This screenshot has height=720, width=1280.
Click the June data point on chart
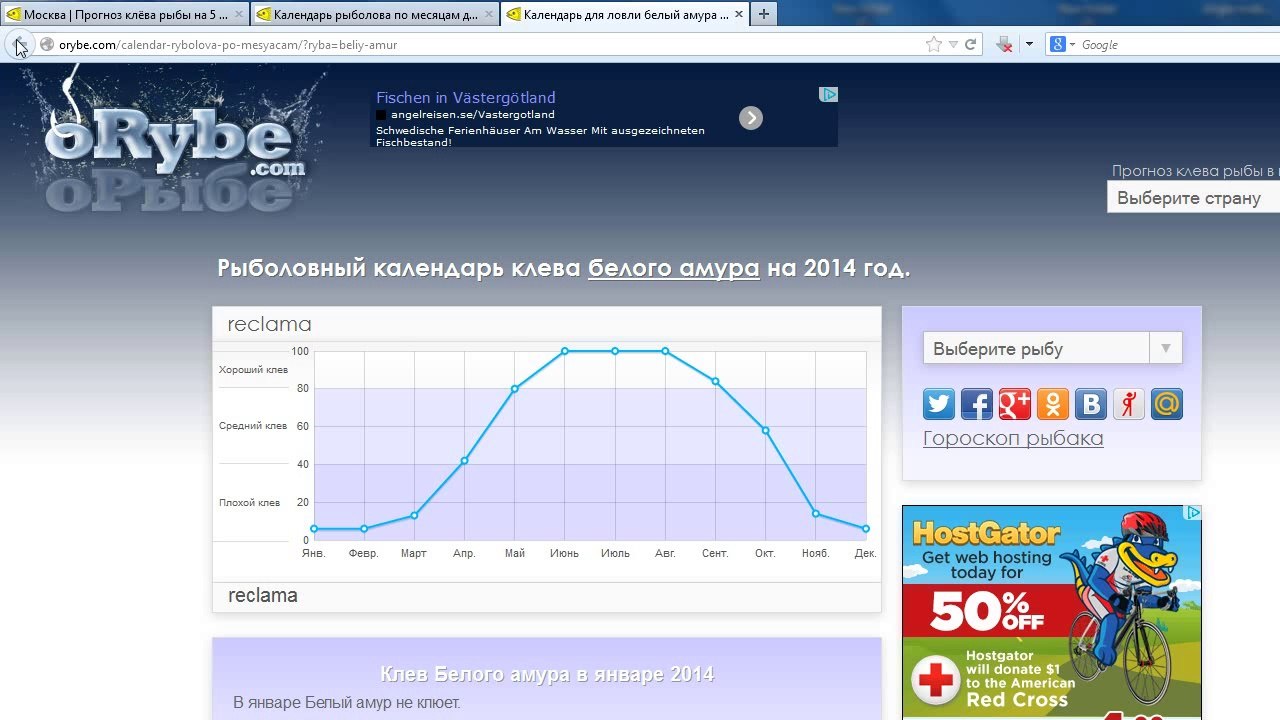565,351
